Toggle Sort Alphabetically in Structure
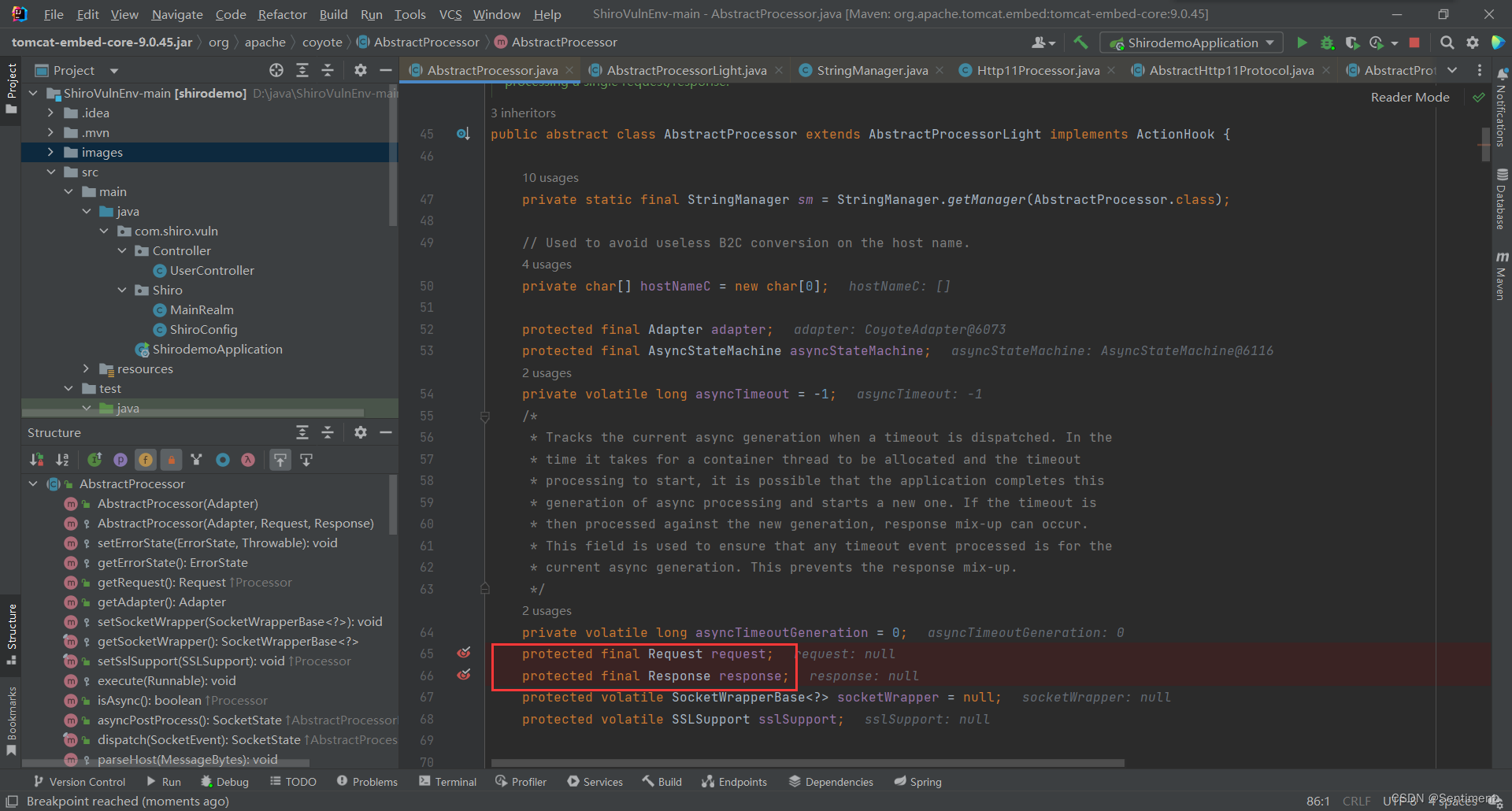The image size is (1512, 811). pyautogui.click(x=62, y=460)
